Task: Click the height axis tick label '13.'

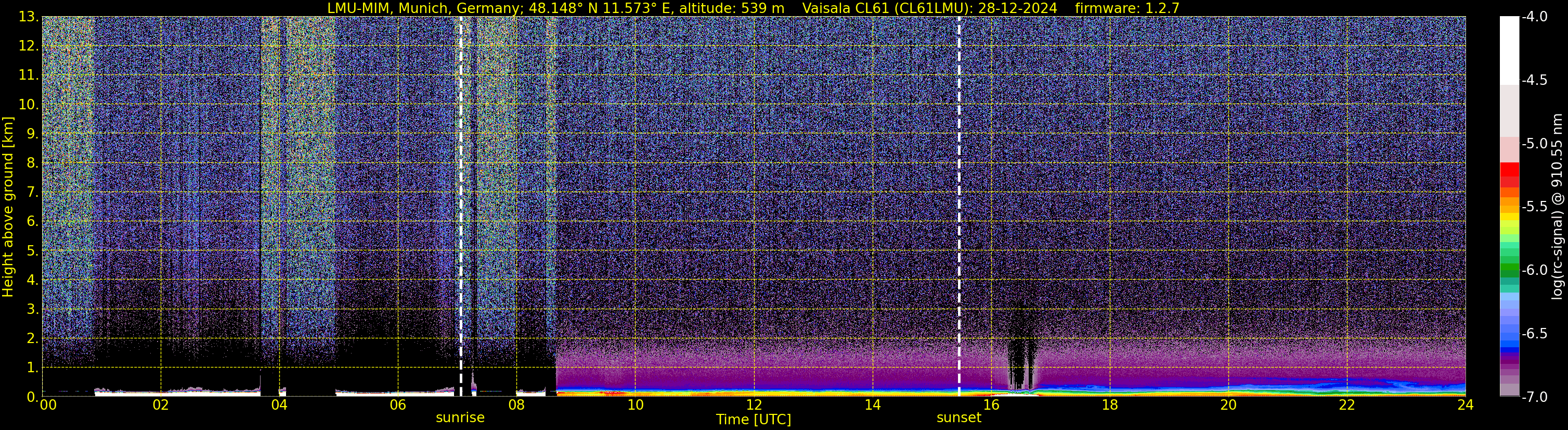Action: (x=29, y=17)
